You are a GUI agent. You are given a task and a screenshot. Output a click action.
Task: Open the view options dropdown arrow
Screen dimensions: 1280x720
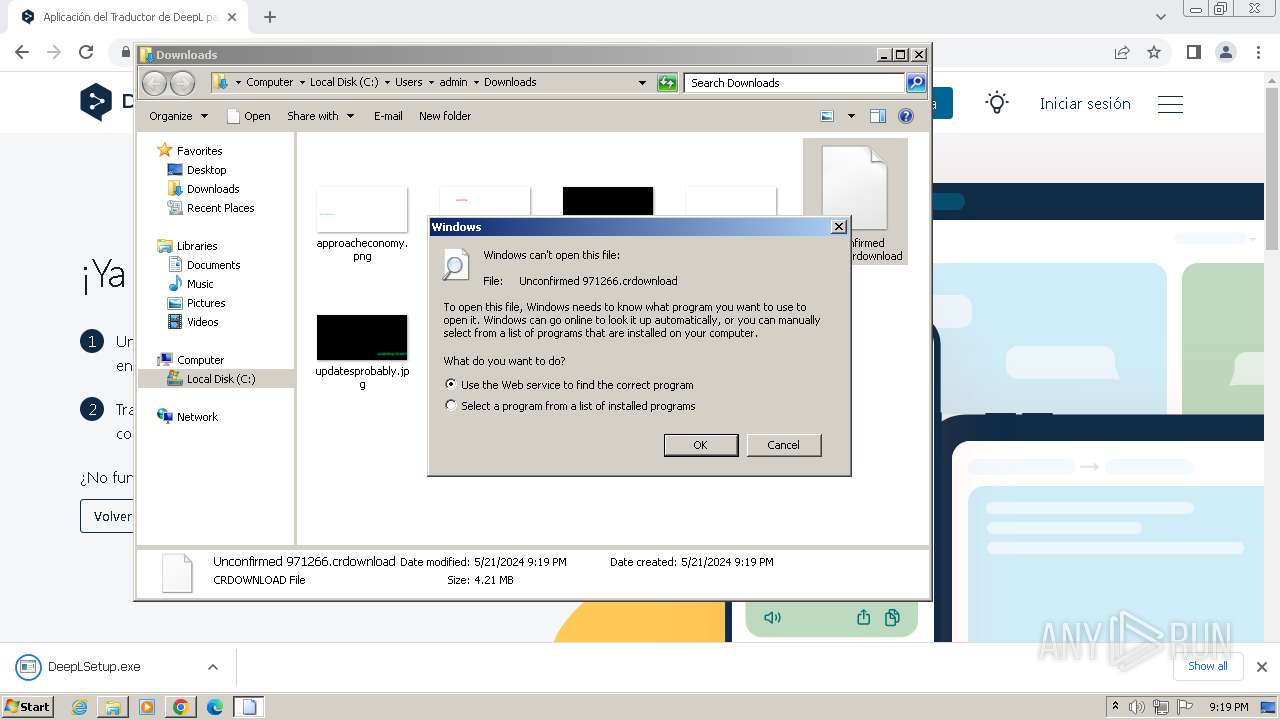click(851, 116)
